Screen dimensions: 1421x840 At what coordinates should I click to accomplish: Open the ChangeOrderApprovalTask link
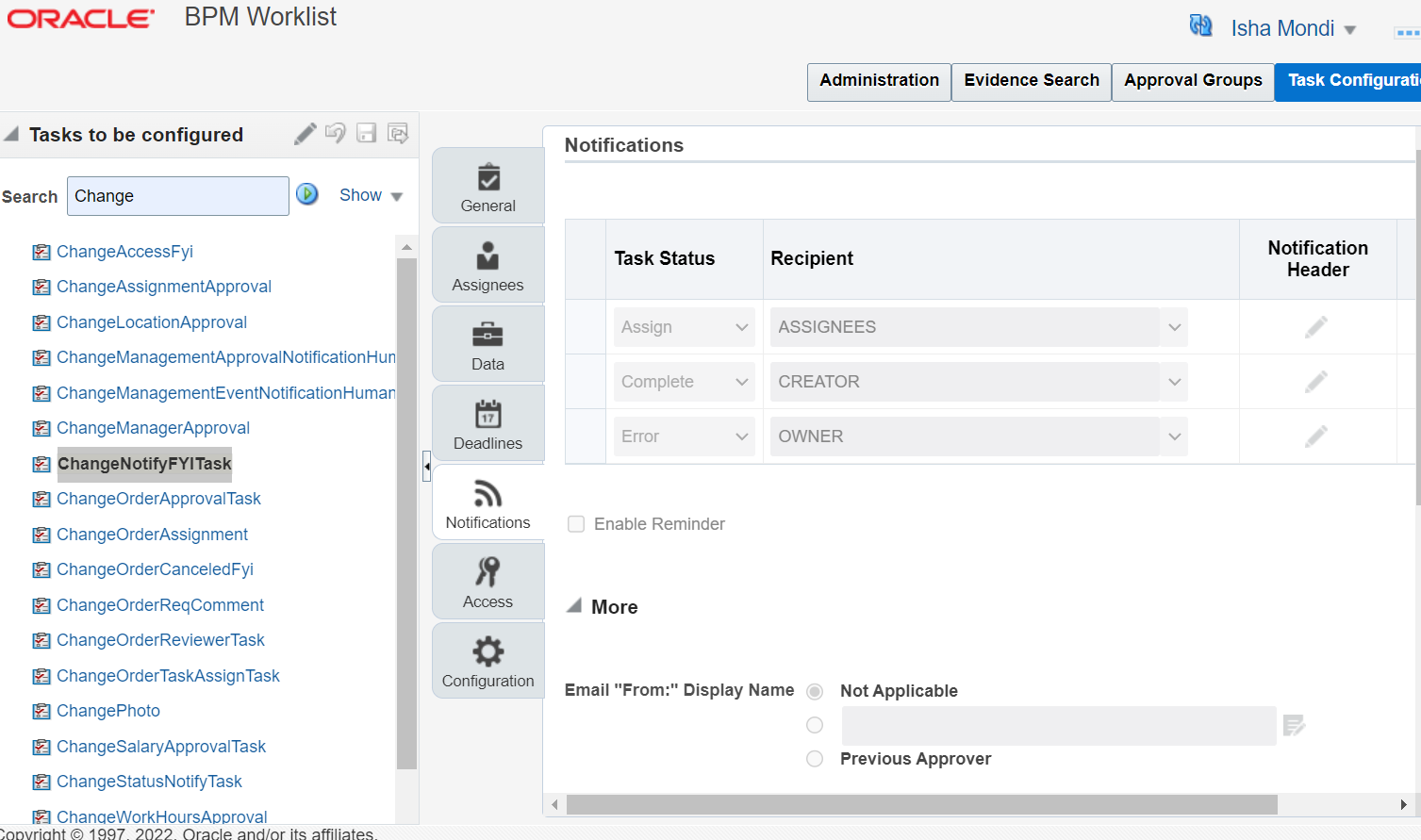tap(158, 499)
